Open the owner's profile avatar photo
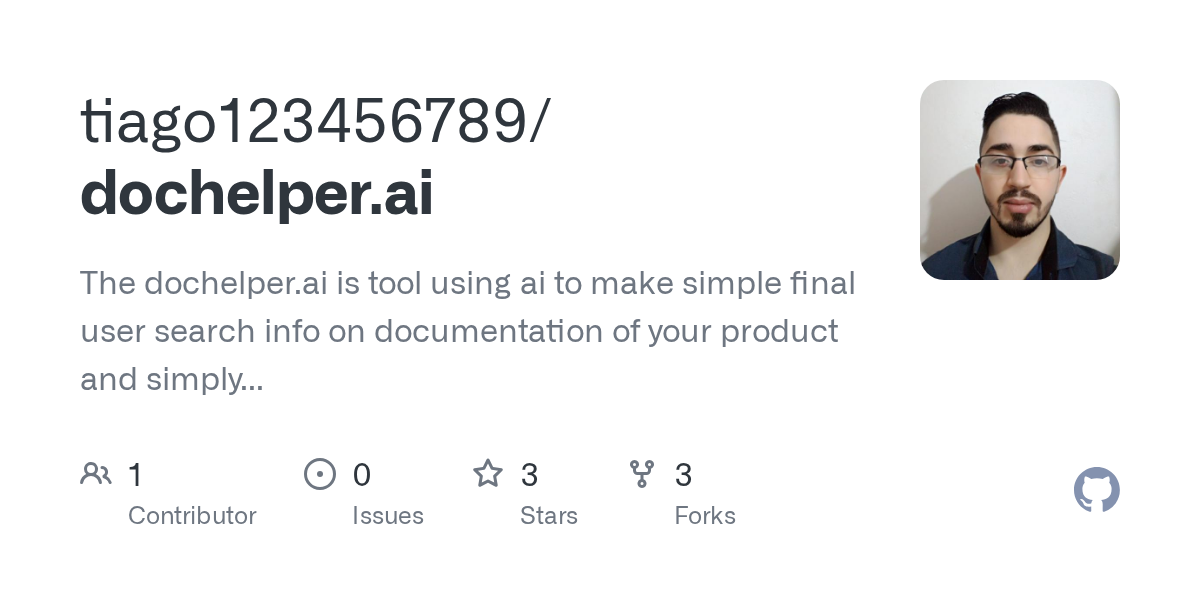The height and width of the screenshot is (600, 1200). 1020,180
